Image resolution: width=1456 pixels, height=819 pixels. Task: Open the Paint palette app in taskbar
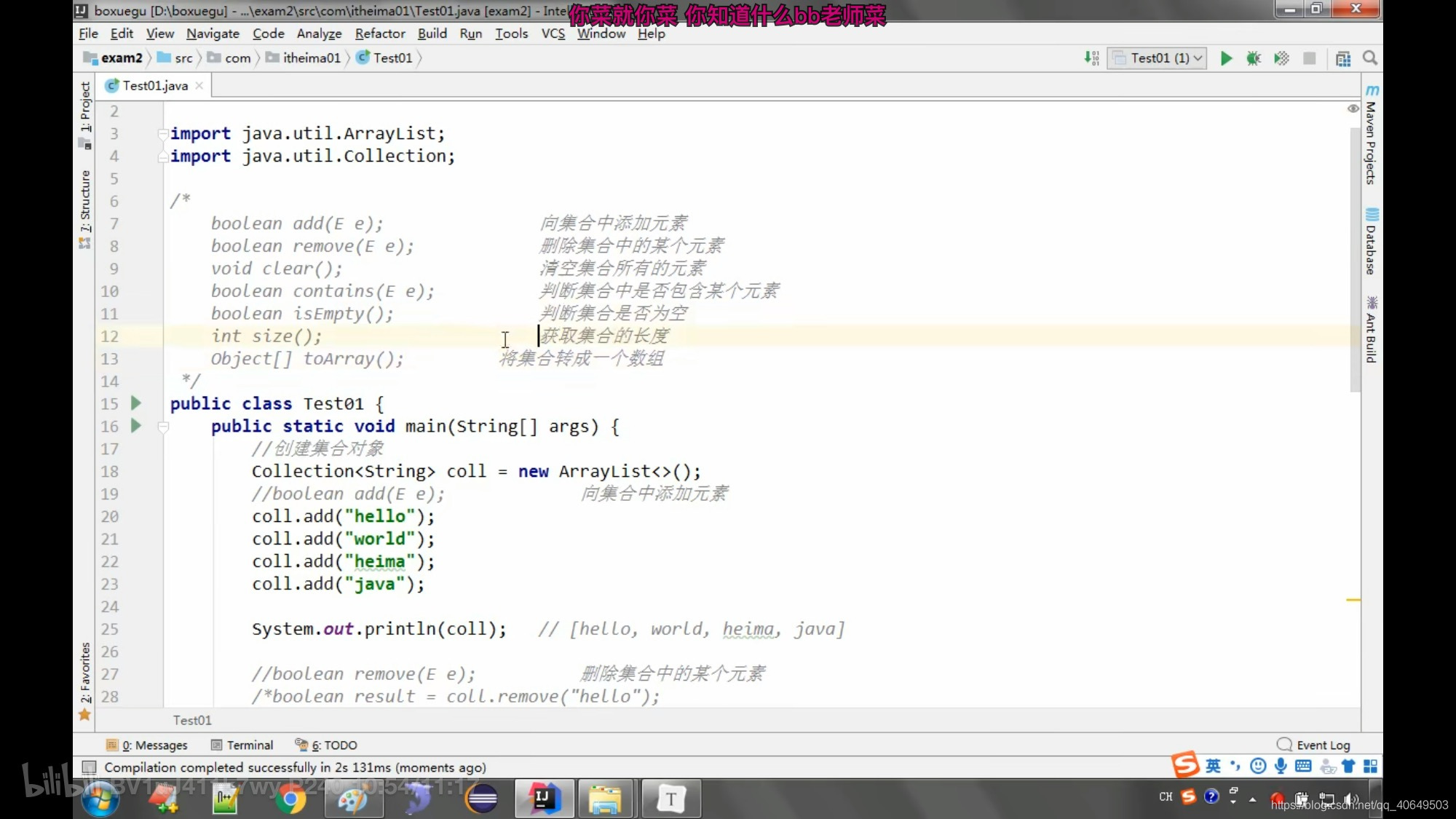[x=353, y=799]
